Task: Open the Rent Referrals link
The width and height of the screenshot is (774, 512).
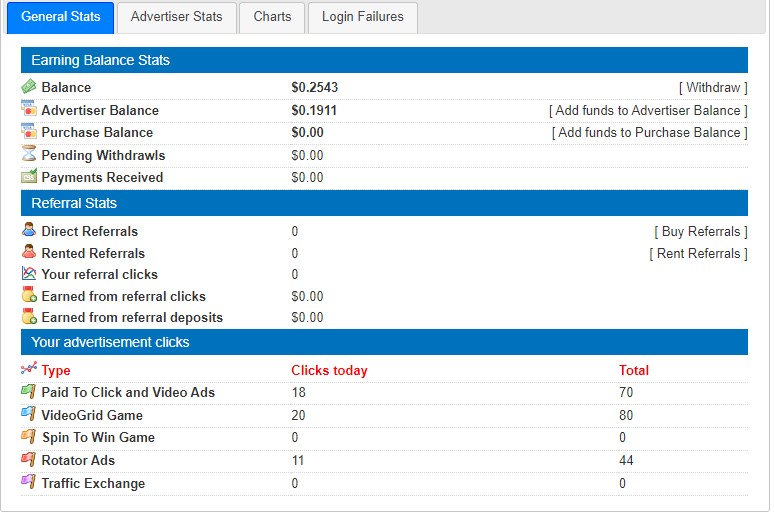Action: point(698,253)
